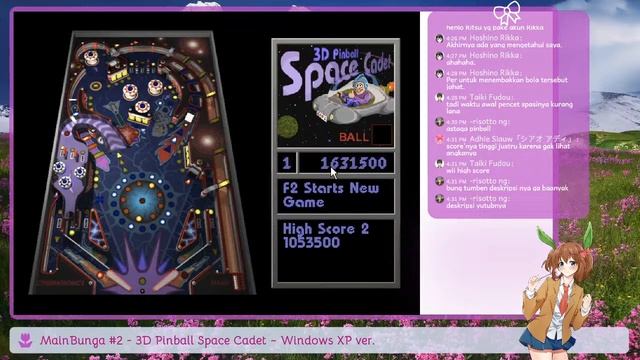Click the 'Akhirnya ada yang mengetahui saya' message
Screen dimensions: 640x360
click(503, 45)
